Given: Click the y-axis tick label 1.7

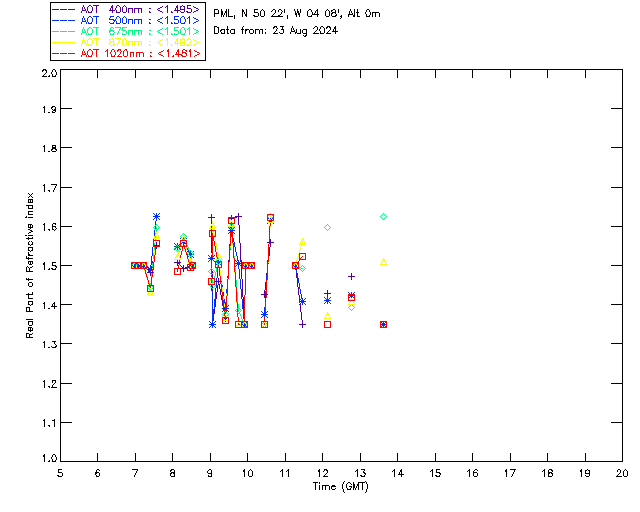Looking at the screenshot, I should 49,187.
